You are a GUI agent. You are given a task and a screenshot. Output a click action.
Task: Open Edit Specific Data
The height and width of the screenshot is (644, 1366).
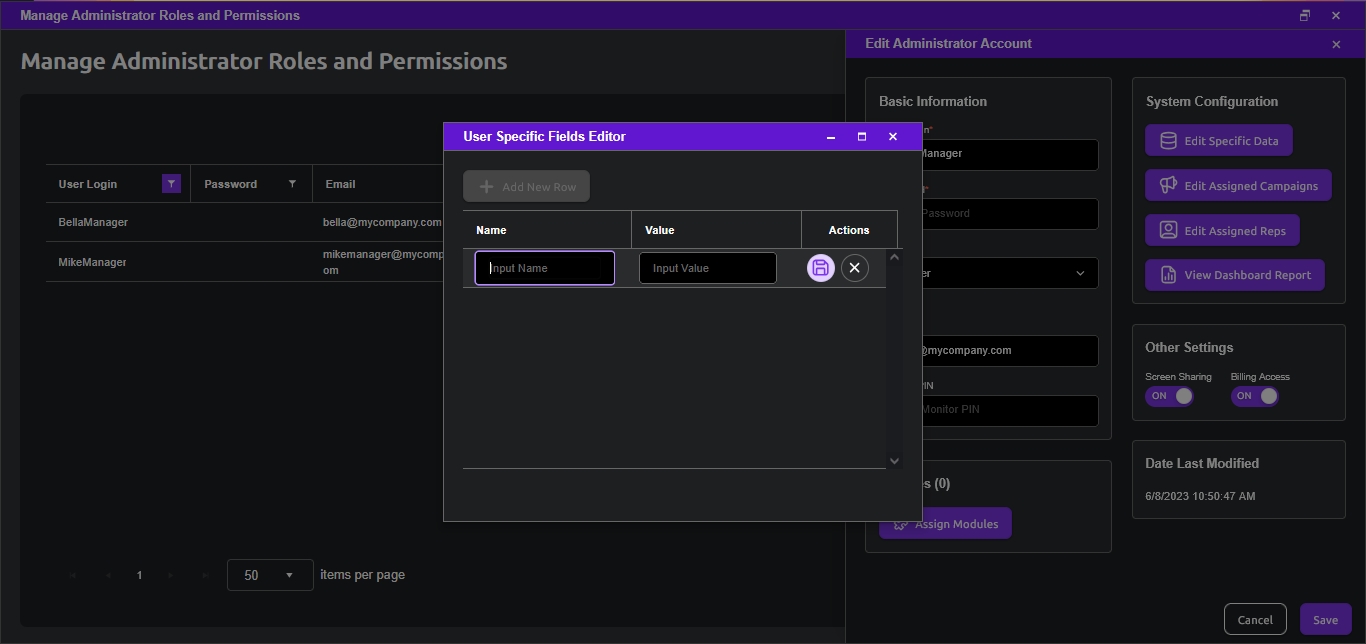(1219, 141)
